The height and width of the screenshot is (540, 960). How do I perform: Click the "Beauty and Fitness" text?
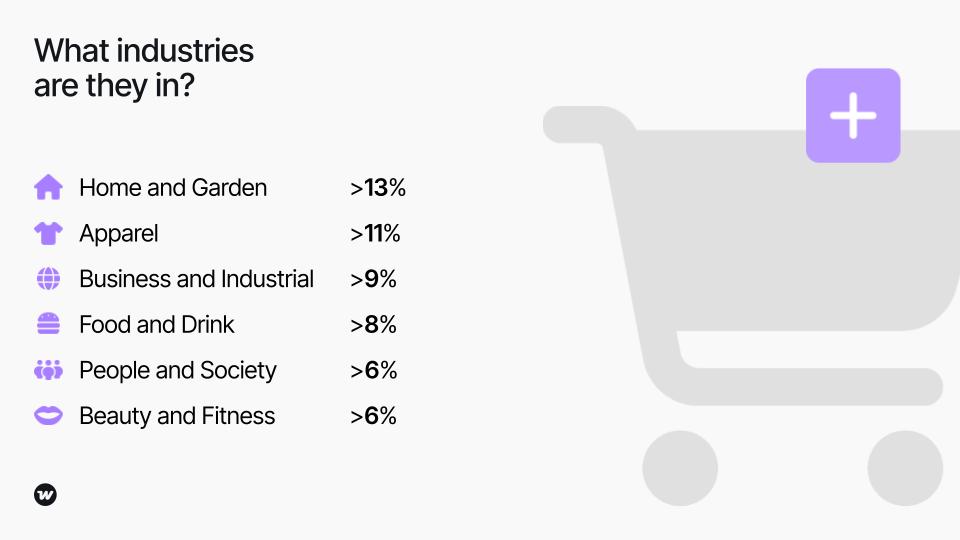pos(177,416)
